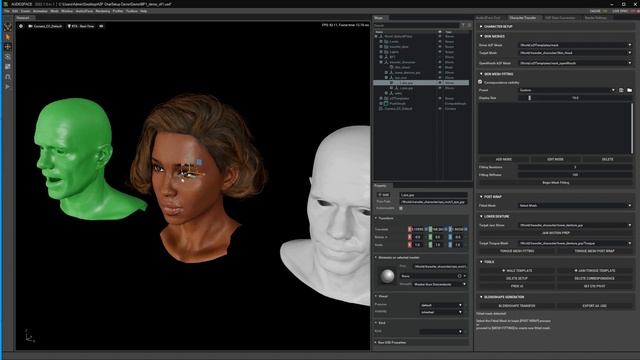
Task: Toggle visibility eye for Lights row
Action: click(x=440, y=52)
